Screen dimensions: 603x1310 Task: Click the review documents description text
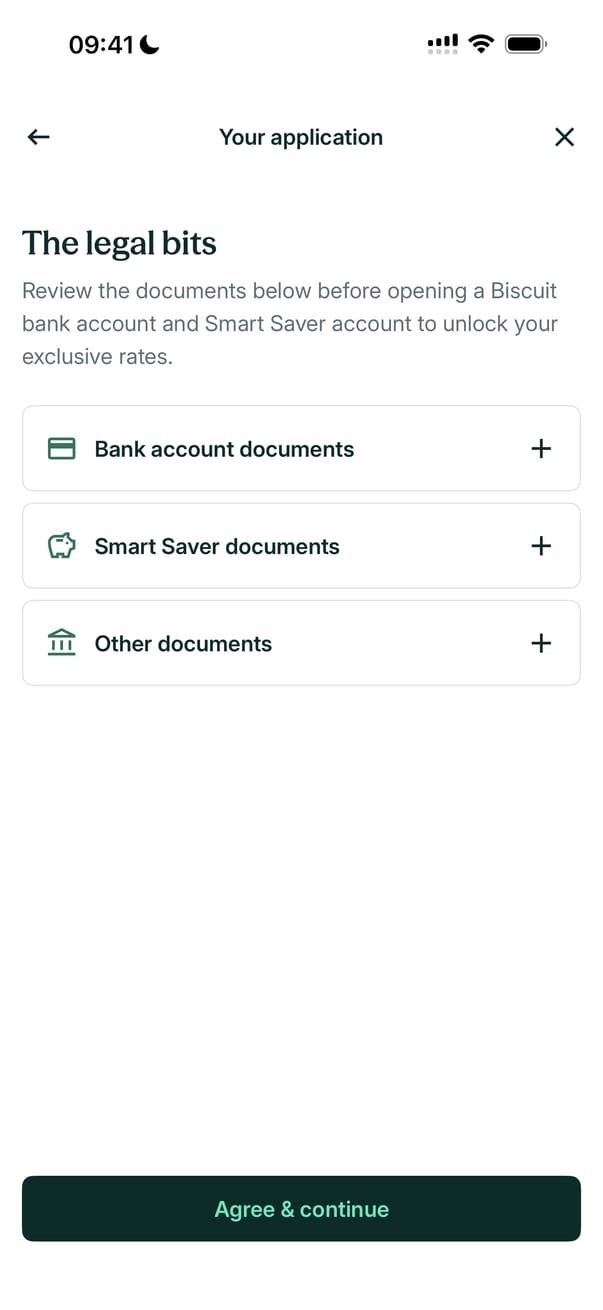pos(290,323)
